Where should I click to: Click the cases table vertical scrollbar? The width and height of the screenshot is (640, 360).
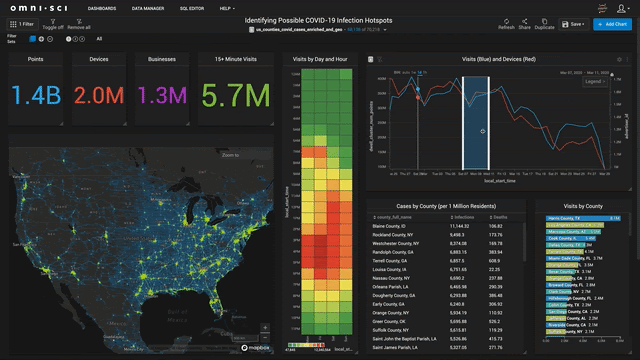pyautogui.click(x=525, y=242)
